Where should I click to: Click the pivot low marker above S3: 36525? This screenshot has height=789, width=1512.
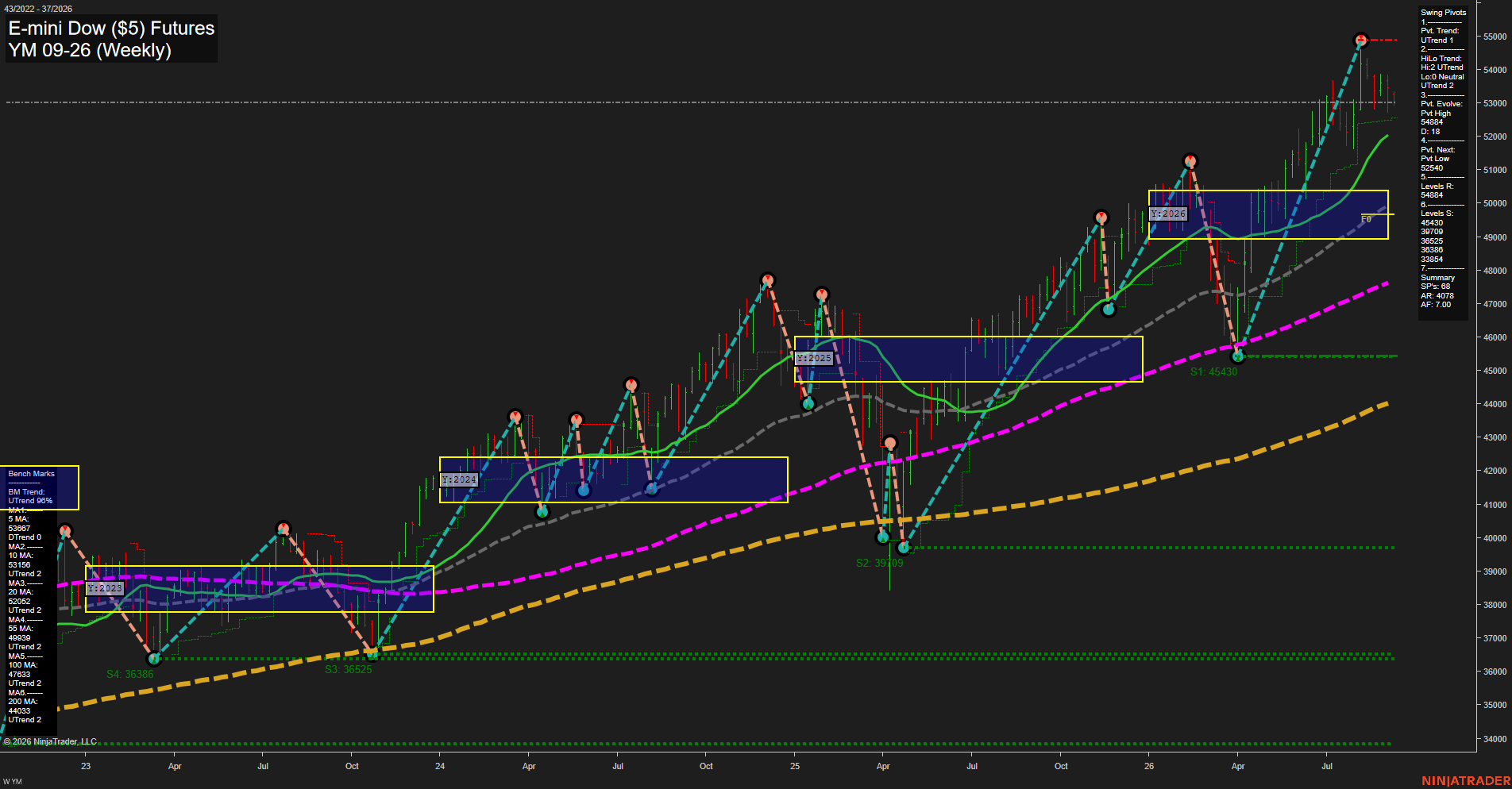click(372, 654)
